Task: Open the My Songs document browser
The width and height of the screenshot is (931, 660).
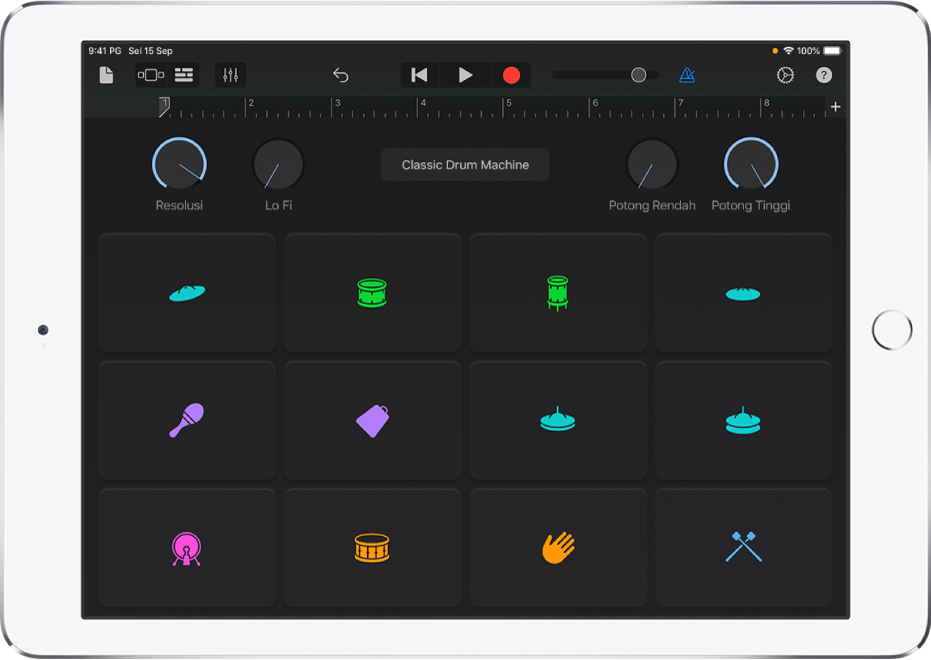Action: point(106,75)
